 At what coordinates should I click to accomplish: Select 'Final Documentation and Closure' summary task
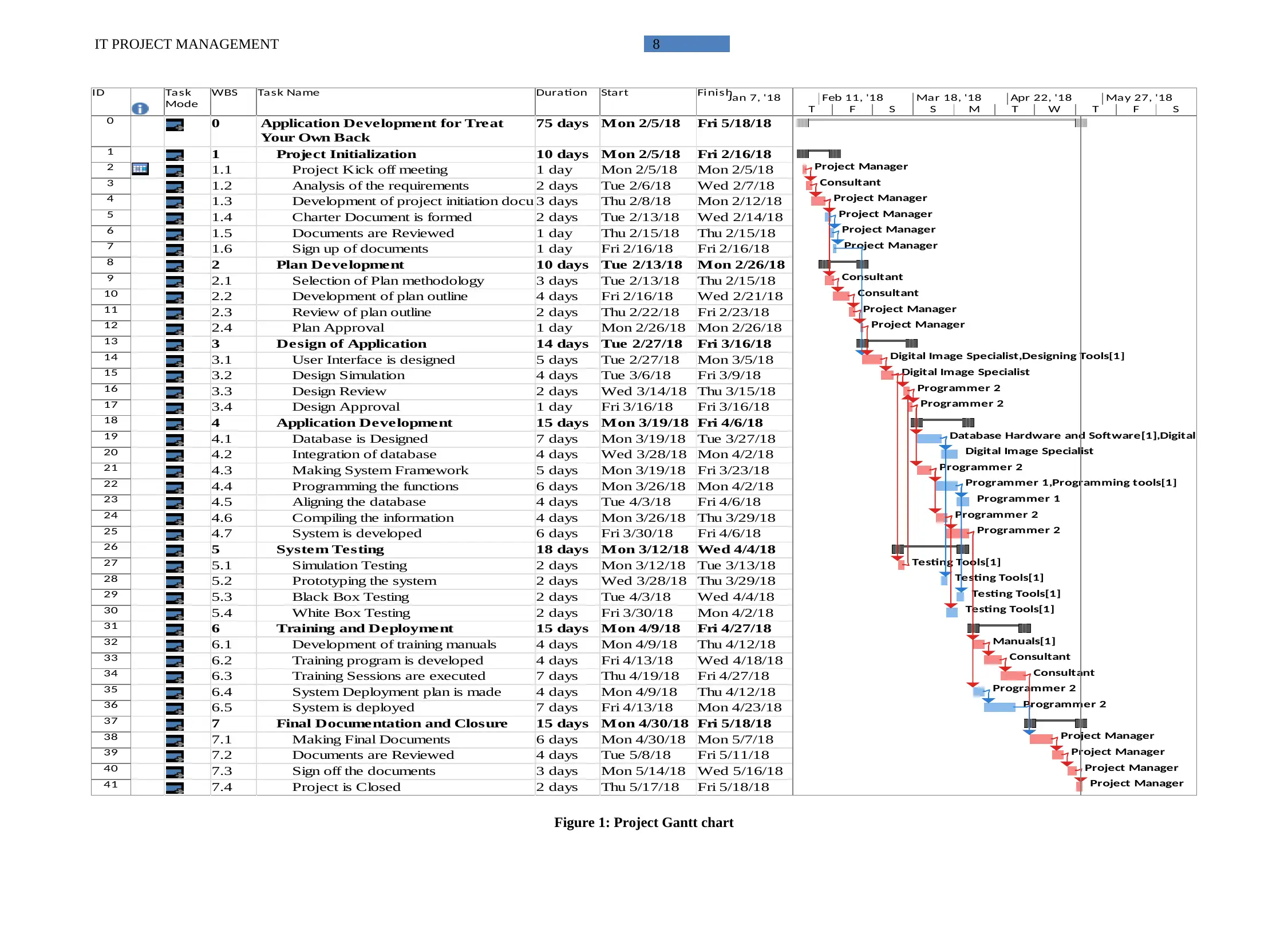(x=392, y=723)
